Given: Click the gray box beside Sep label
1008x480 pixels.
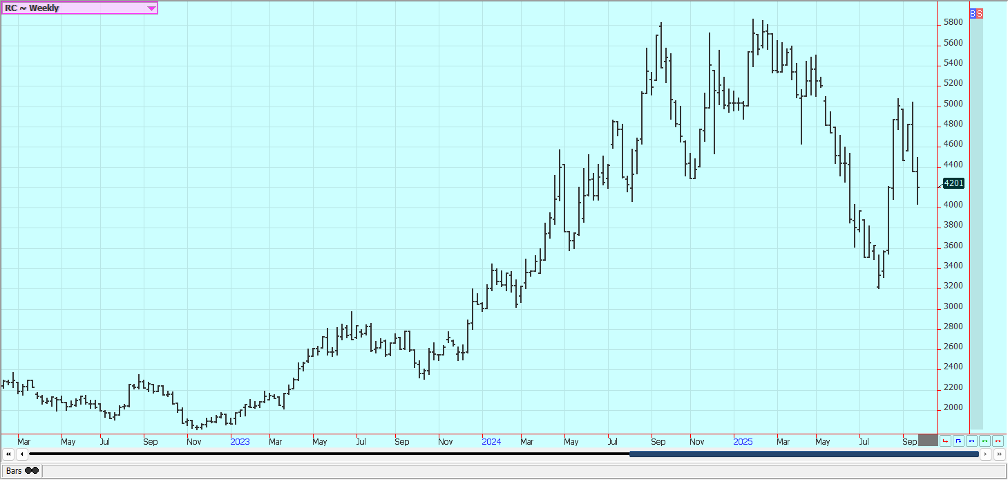Looking at the screenshot, I should click(x=928, y=440).
